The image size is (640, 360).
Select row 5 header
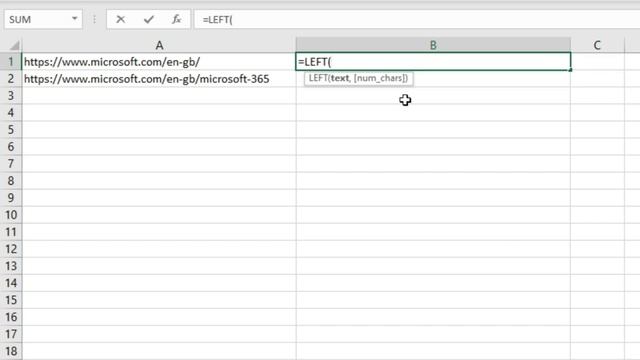tap(11, 130)
